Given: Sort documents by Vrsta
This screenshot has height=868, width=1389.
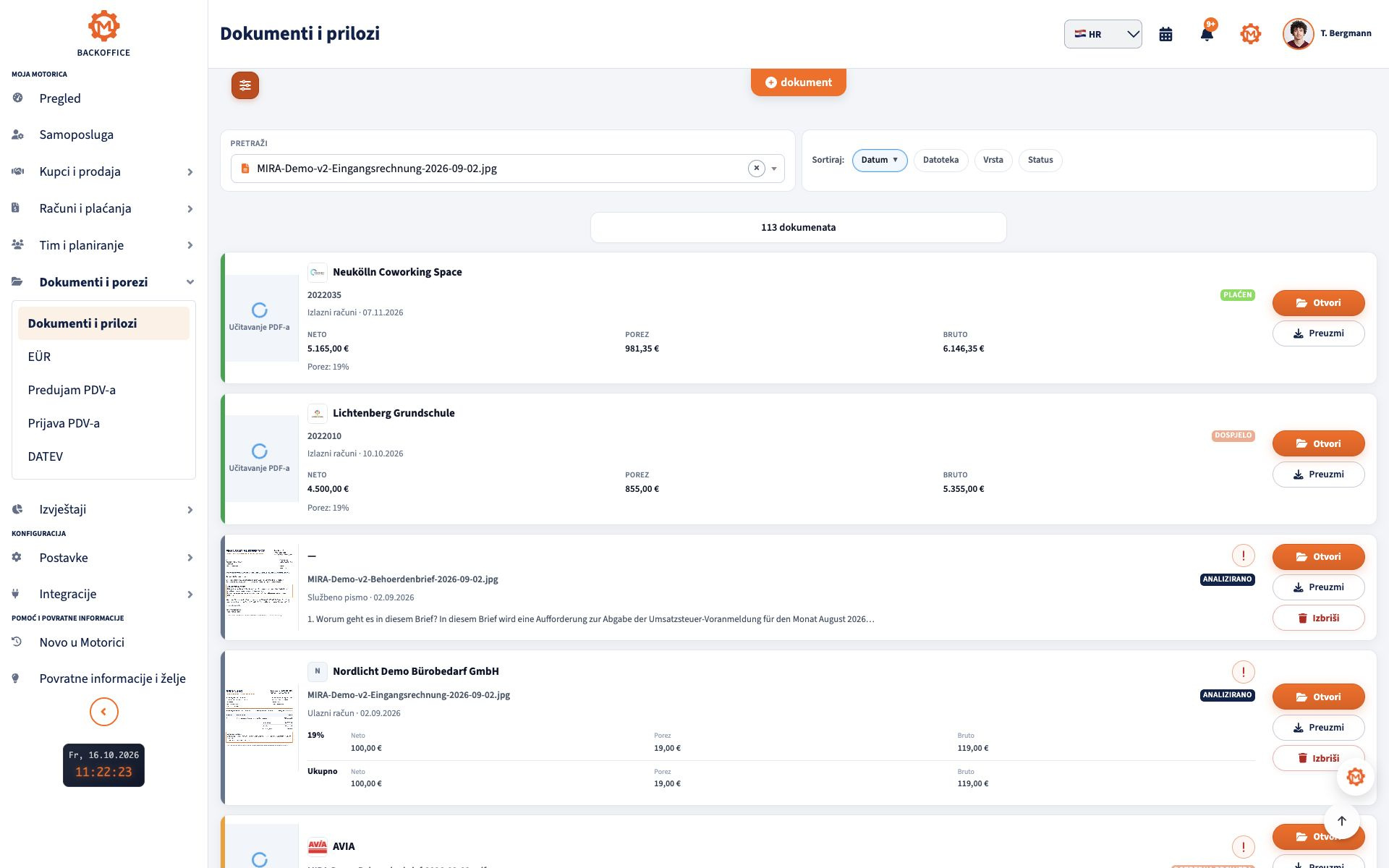Looking at the screenshot, I should click(x=993, y=160).
